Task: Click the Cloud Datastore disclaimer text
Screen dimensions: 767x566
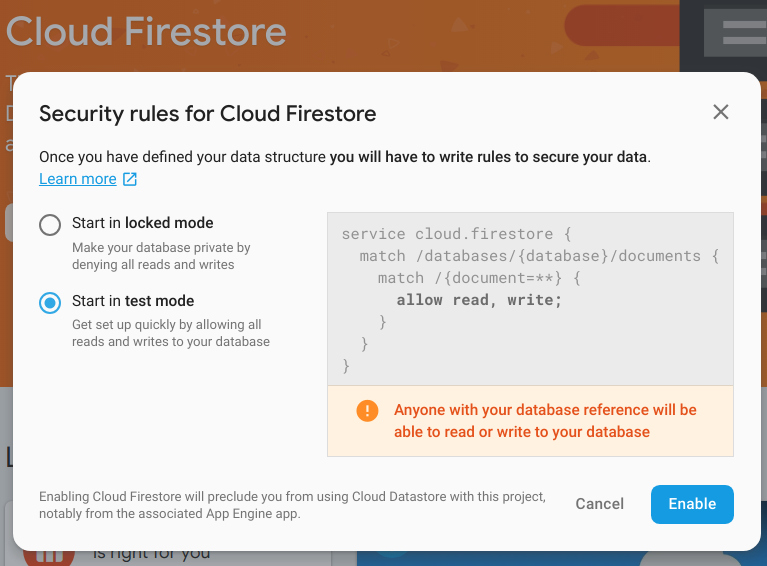Action: [x=292, y=505]
